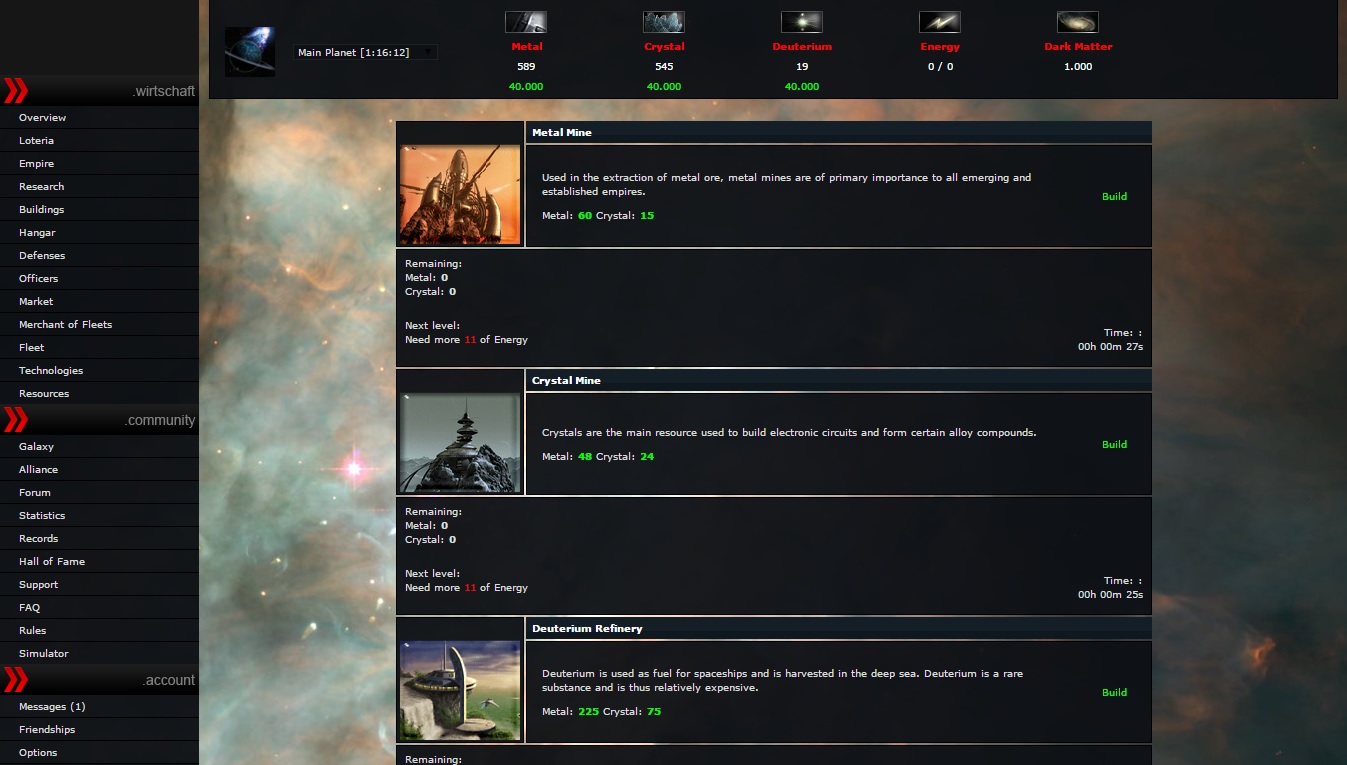Click the red Crystal resource label

[x=664, y=47]
